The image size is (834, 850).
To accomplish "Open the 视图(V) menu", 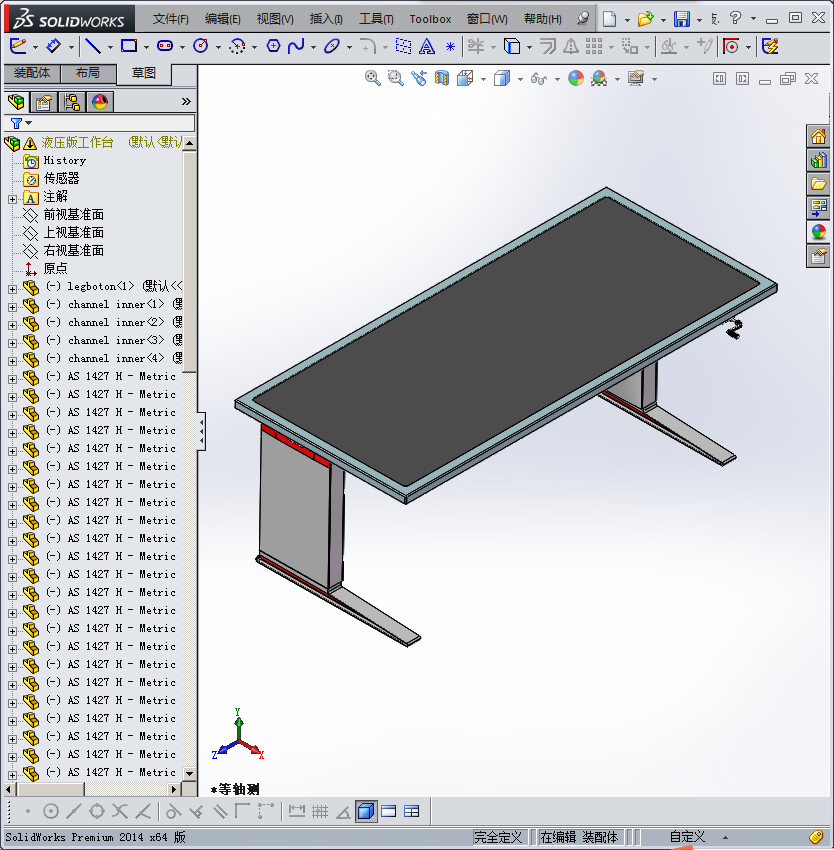I will tap(275, 19).
